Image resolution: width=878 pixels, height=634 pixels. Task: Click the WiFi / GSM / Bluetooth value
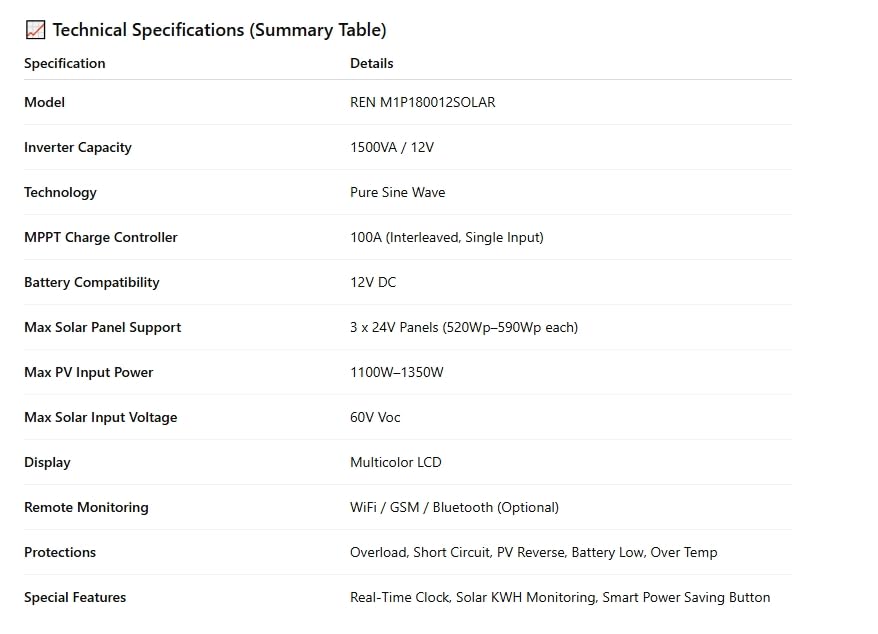click(x=455, y=507)
